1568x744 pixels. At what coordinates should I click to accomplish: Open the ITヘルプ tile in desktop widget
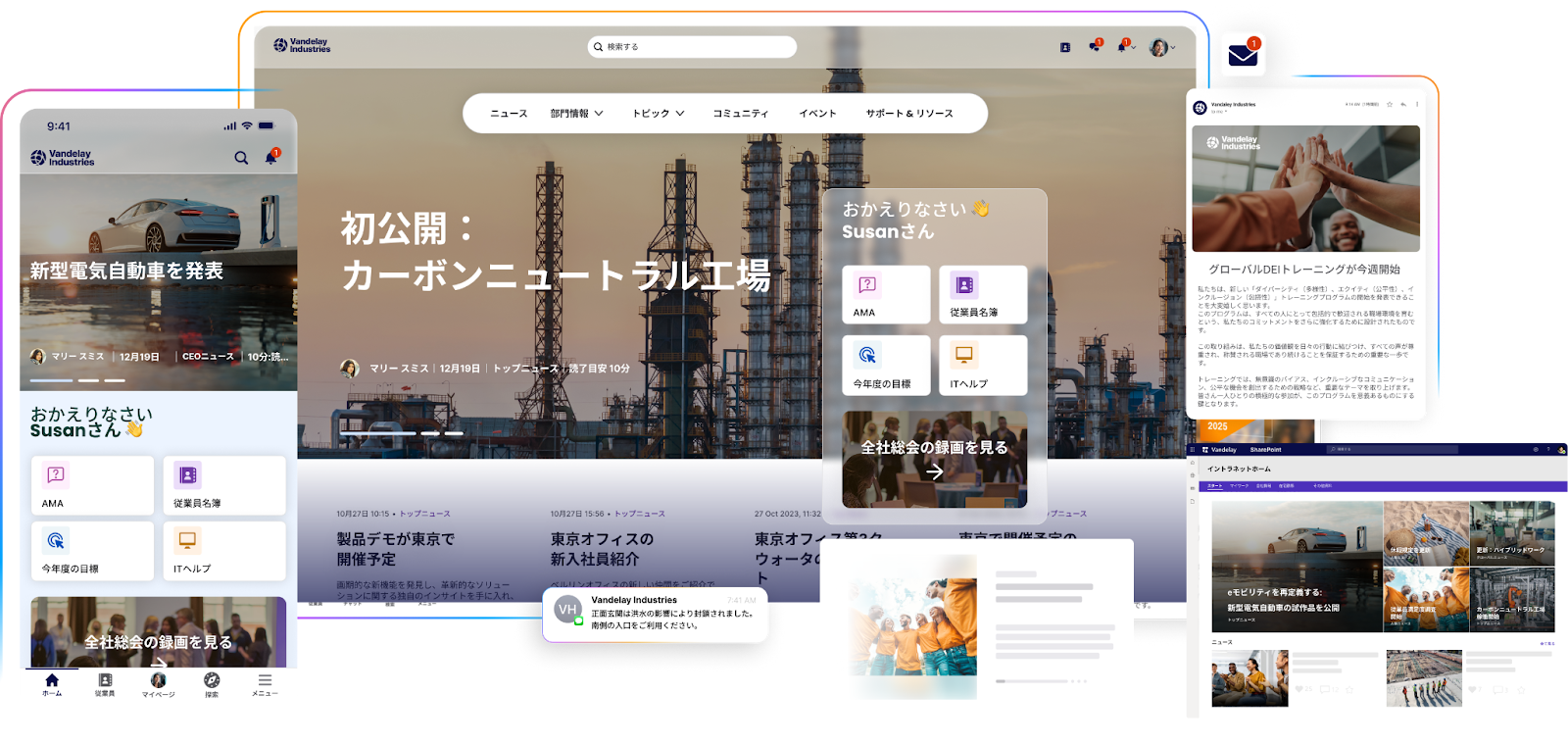coord(983,365)
